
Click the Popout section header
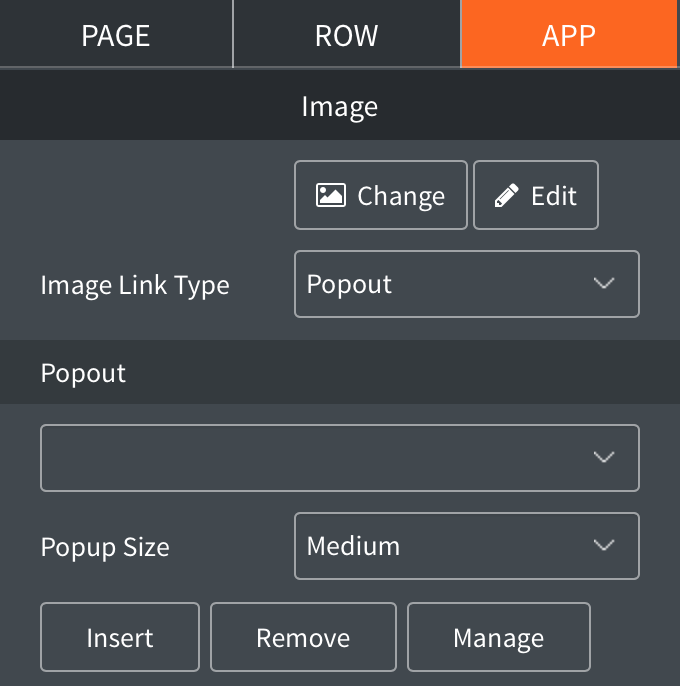84,373
